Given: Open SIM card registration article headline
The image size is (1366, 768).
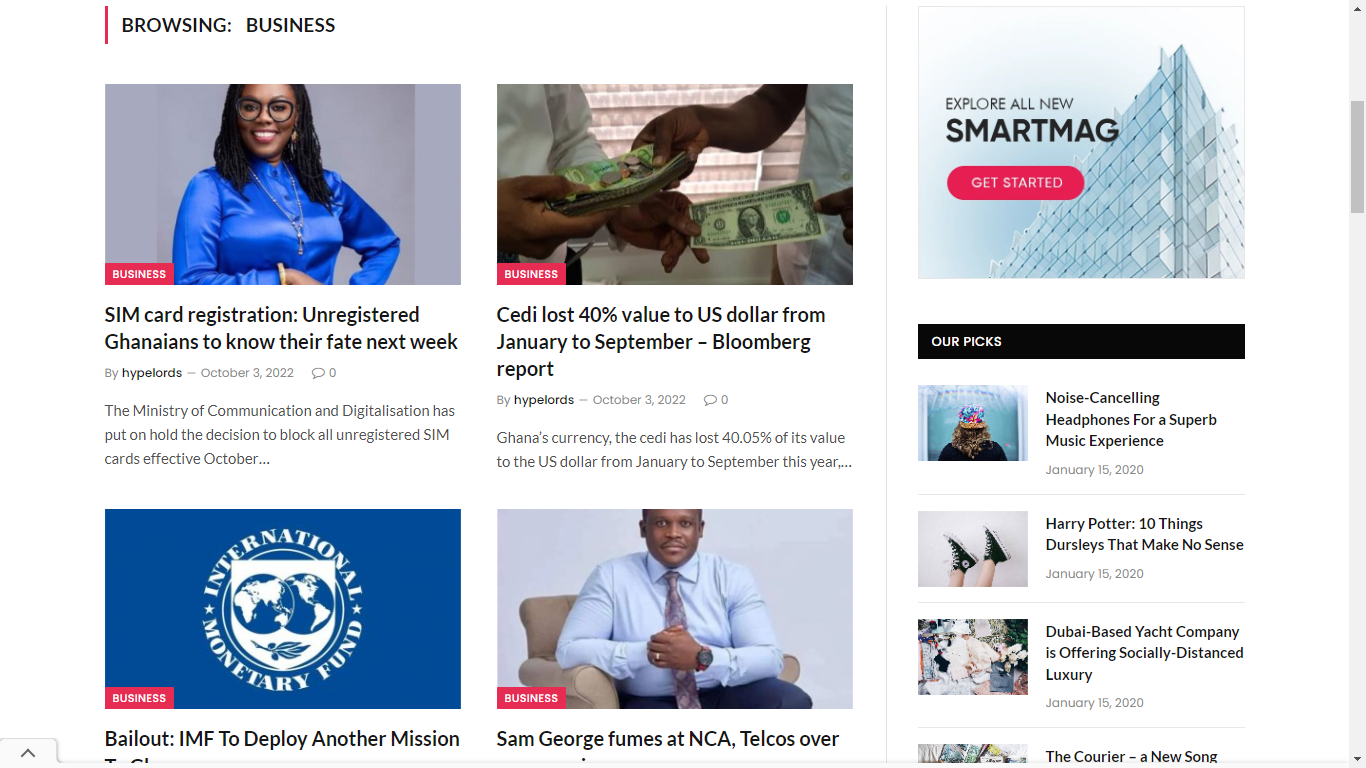Looking at the screenshot, I should click(x=281, y=328).
